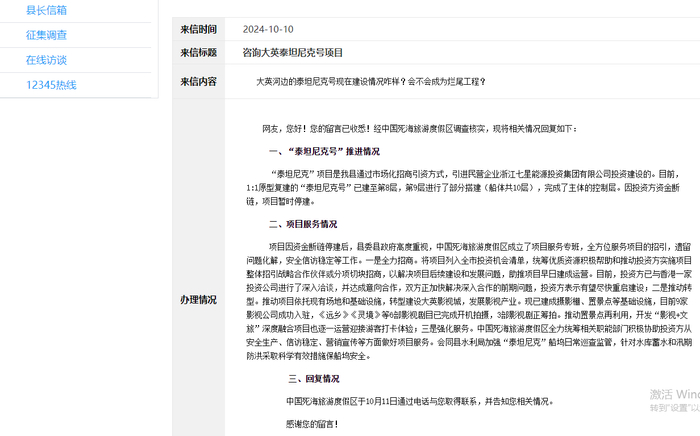Go to 征集调查 in the sidebar
700x436 pixels.
pyautogui.click(x=46, y=35)
